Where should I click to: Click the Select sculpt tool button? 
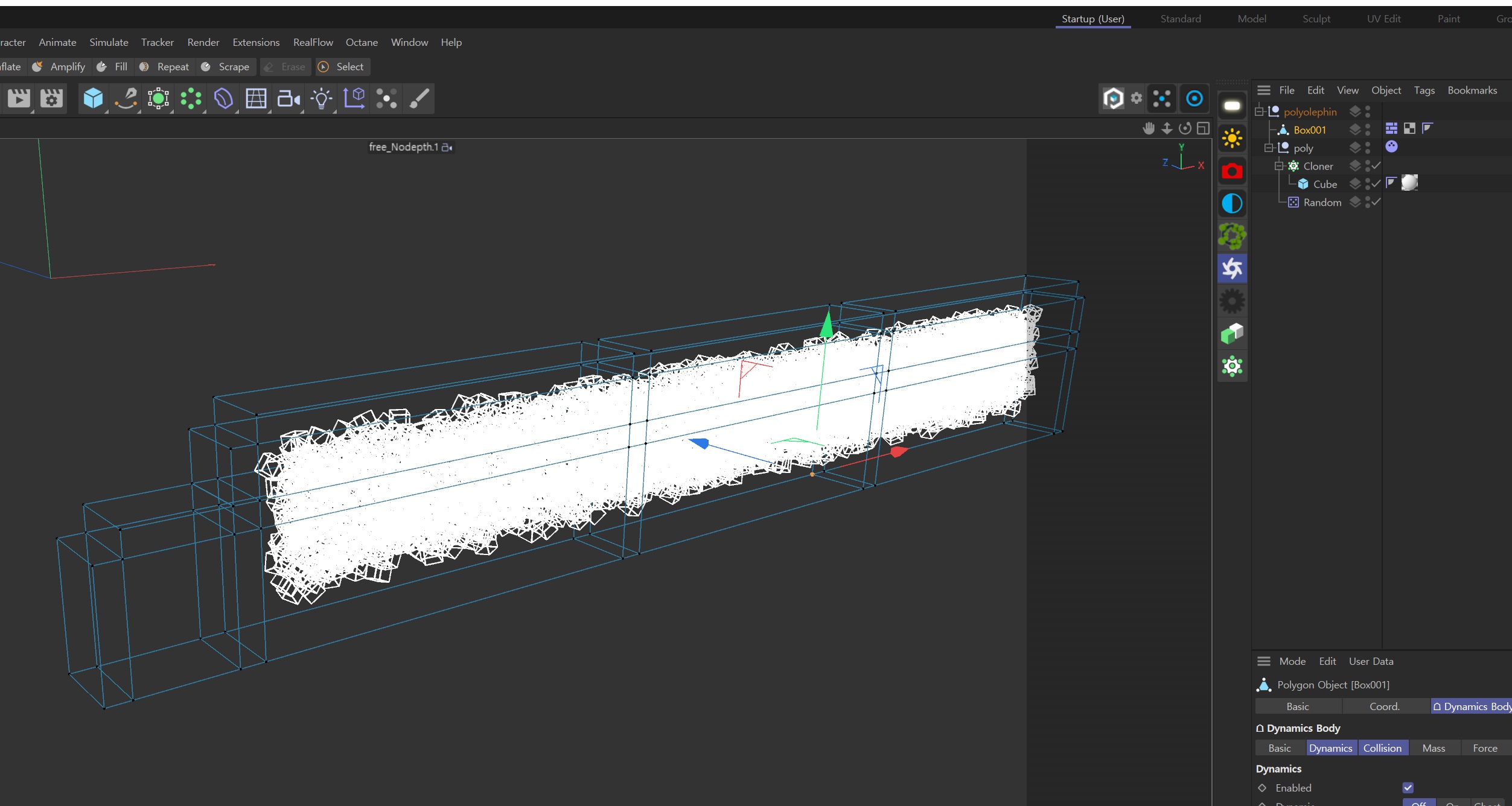click(x=342, y=66)
